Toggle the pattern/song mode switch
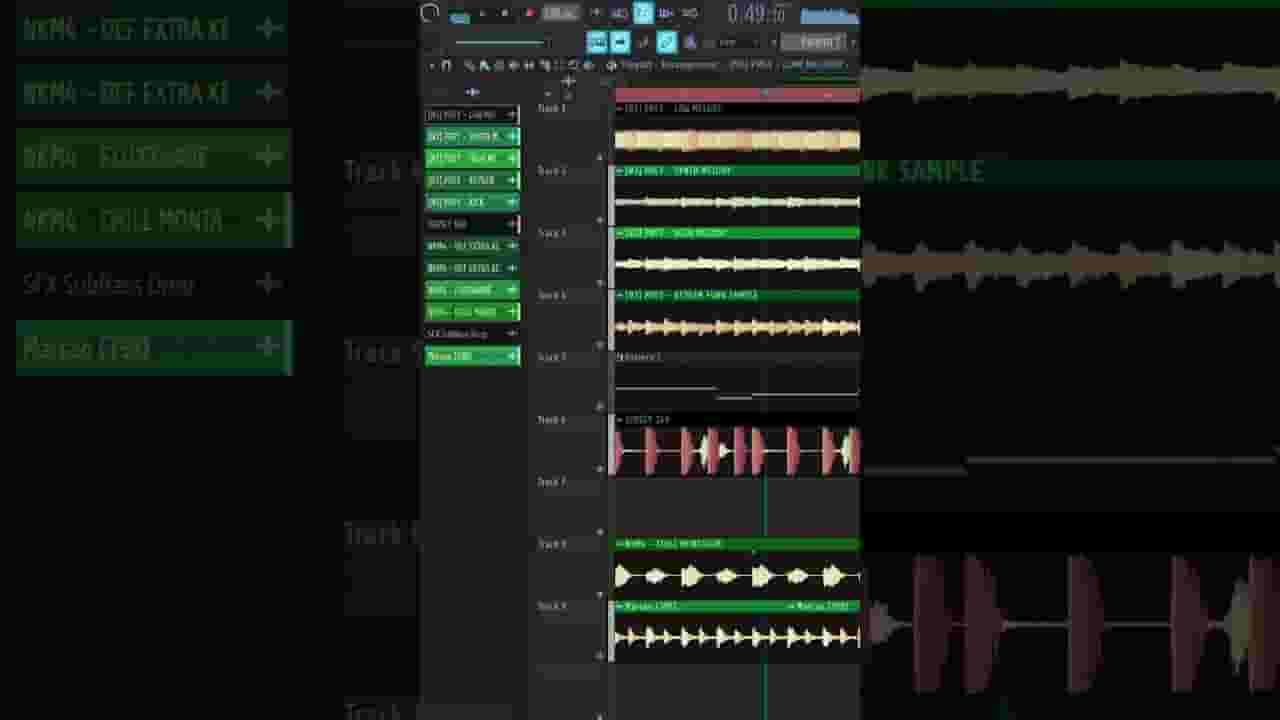Screen dimensions: 1280x720 tap(460, 15)
